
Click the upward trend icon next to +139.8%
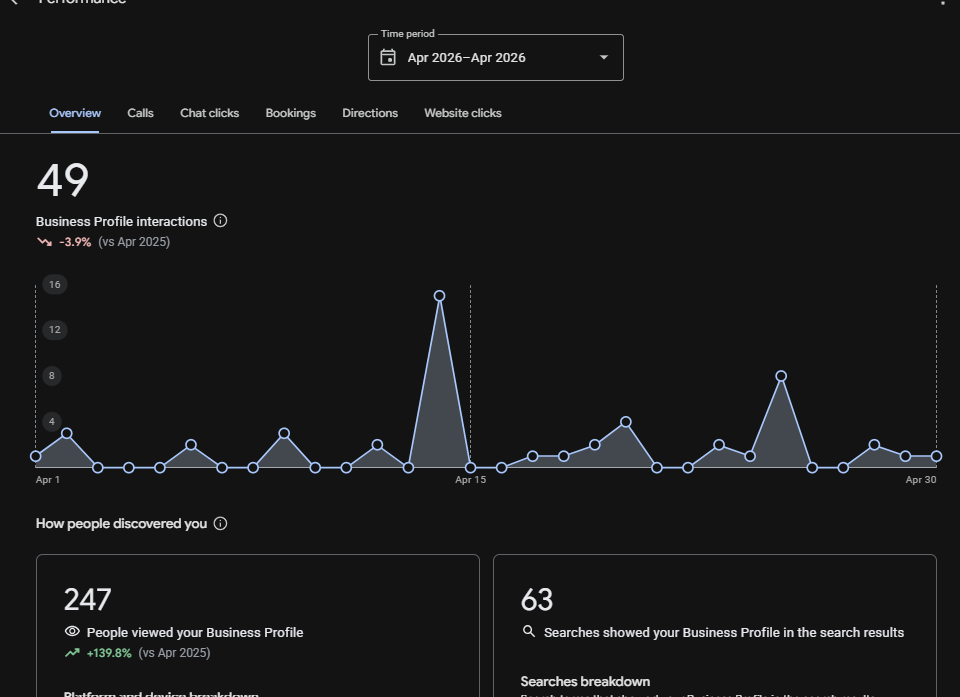click(72, 653)
